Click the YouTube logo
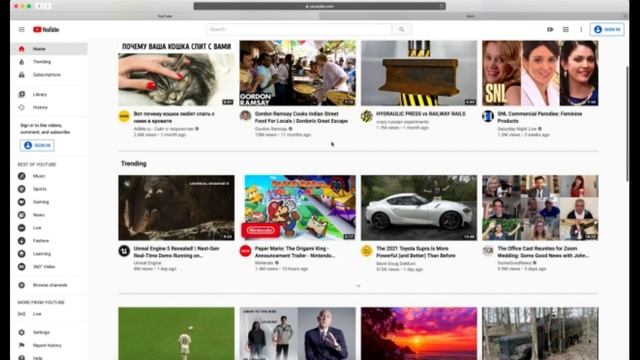 pos(46,29)
